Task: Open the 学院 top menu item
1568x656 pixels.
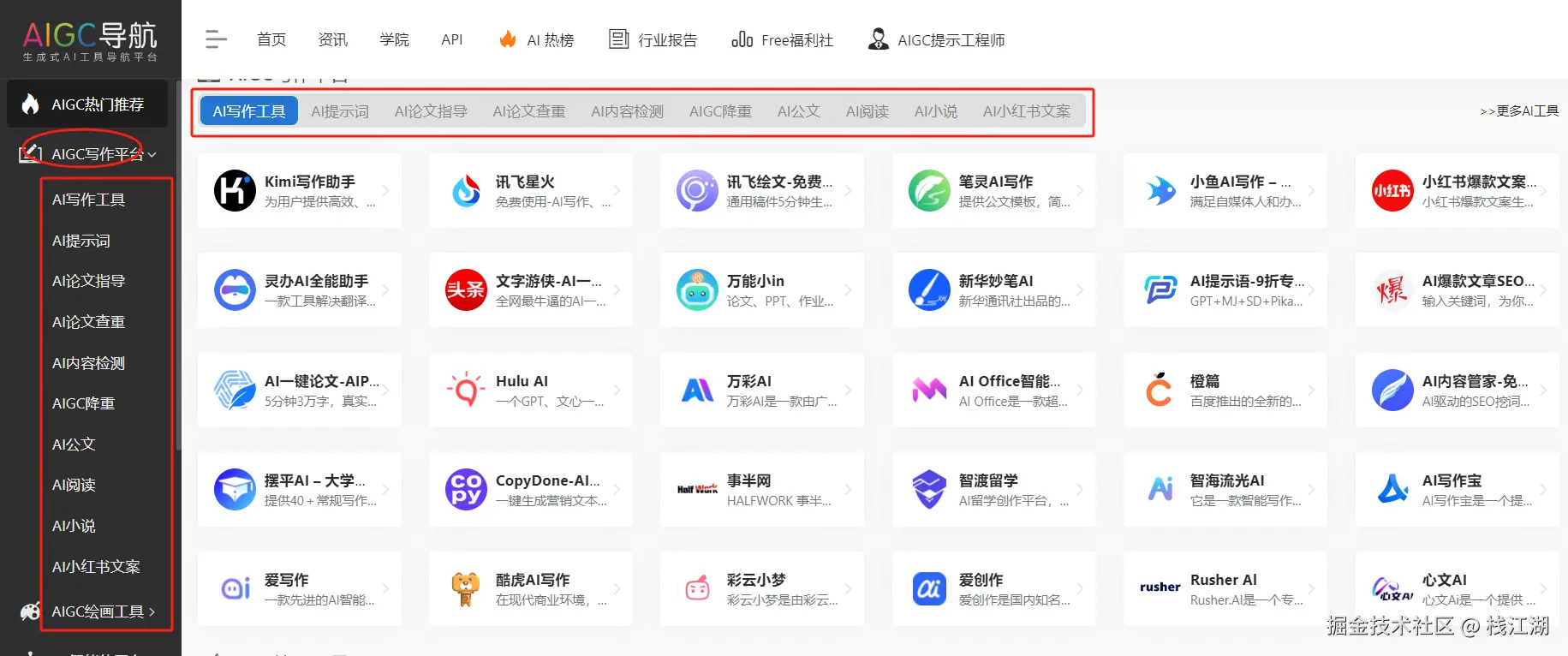Action: 395,39
